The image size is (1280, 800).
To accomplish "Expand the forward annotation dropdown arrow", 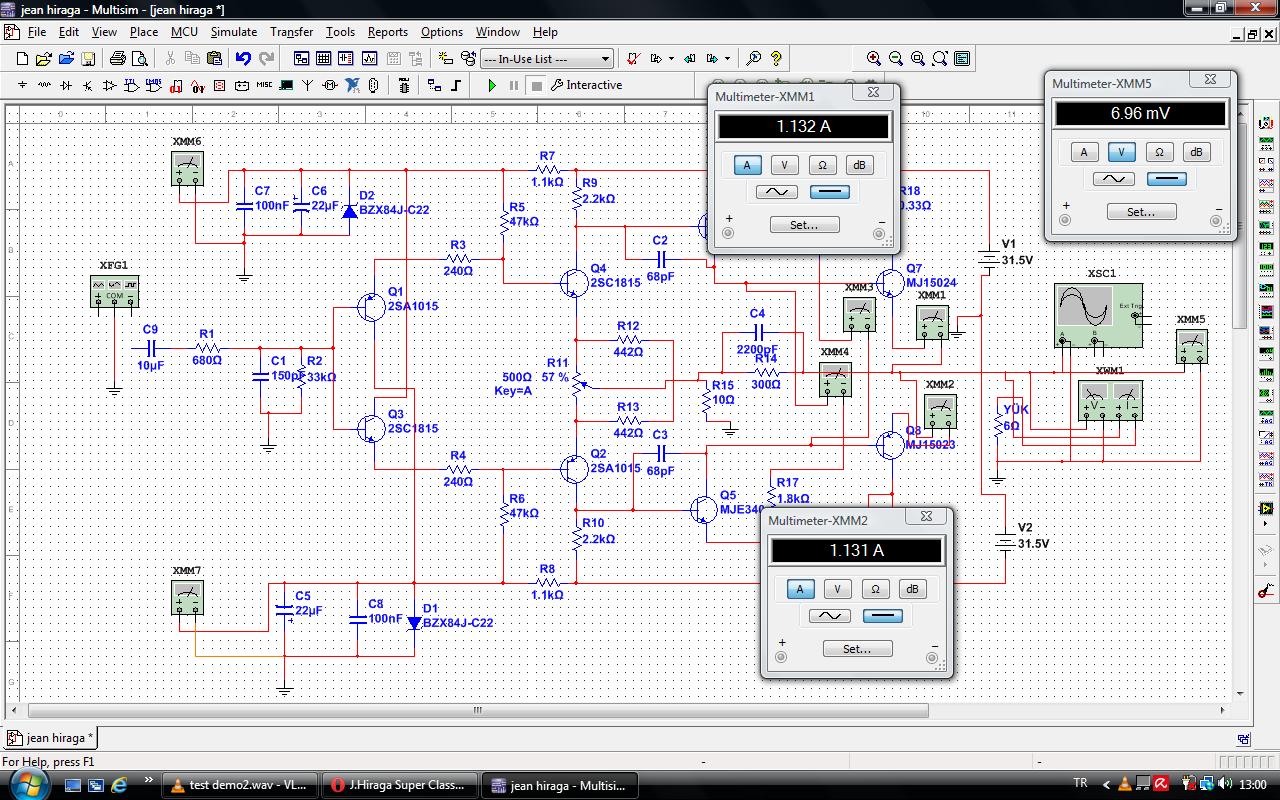I will point(727,59).
